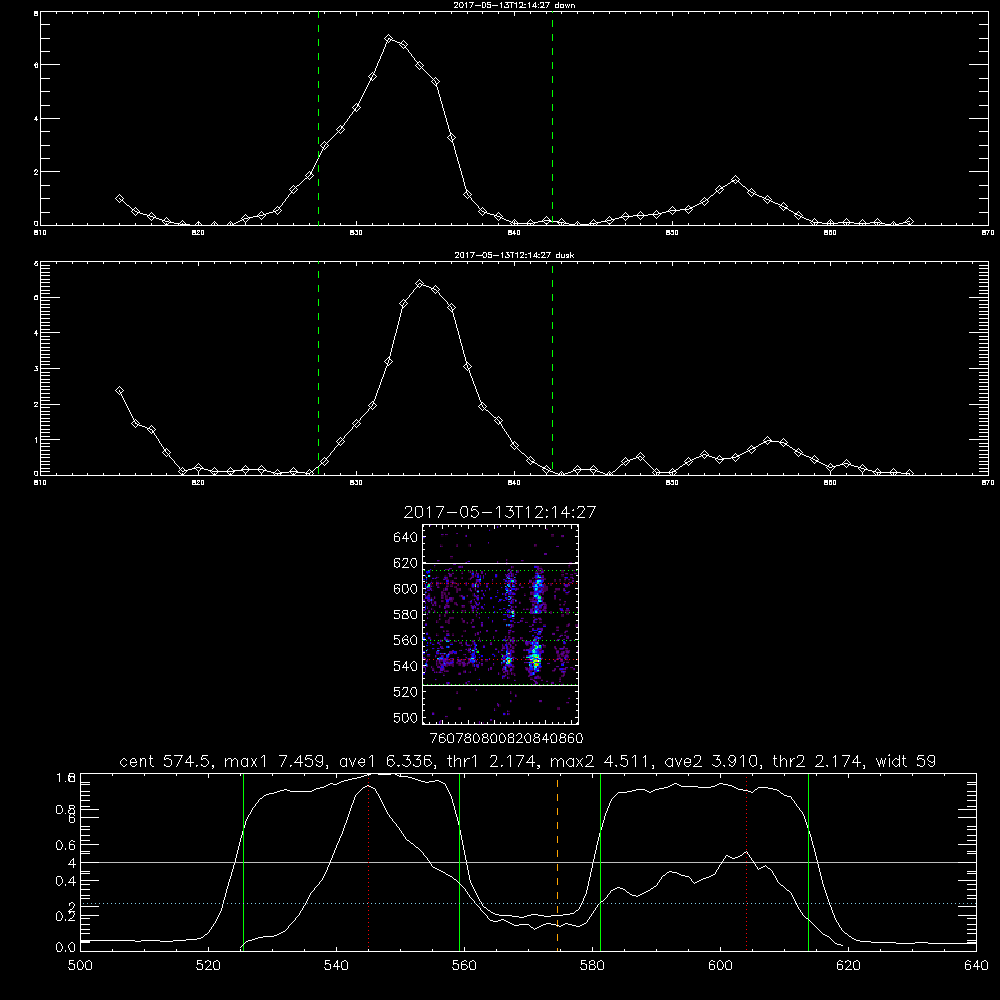The height and width of the screenshot is (1000, 1000).
Task: Click the last rightmost diamond marker of dawn curve
Action: tap(909, 221)
